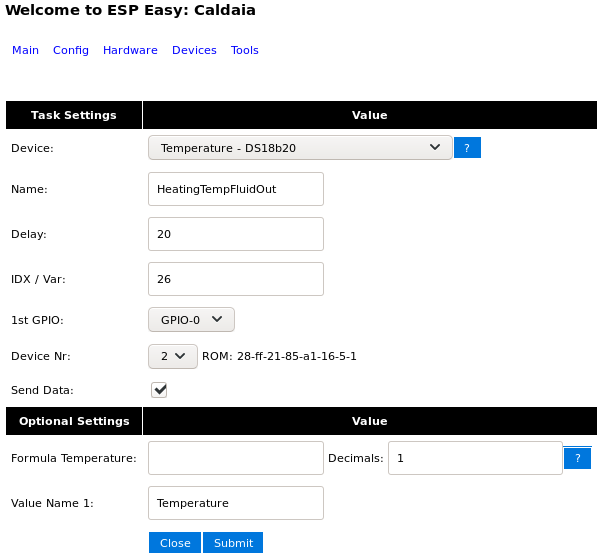Screen dimensions: 606x556
Task: Click the page title Caldaia heading
Action: (130, 10)
